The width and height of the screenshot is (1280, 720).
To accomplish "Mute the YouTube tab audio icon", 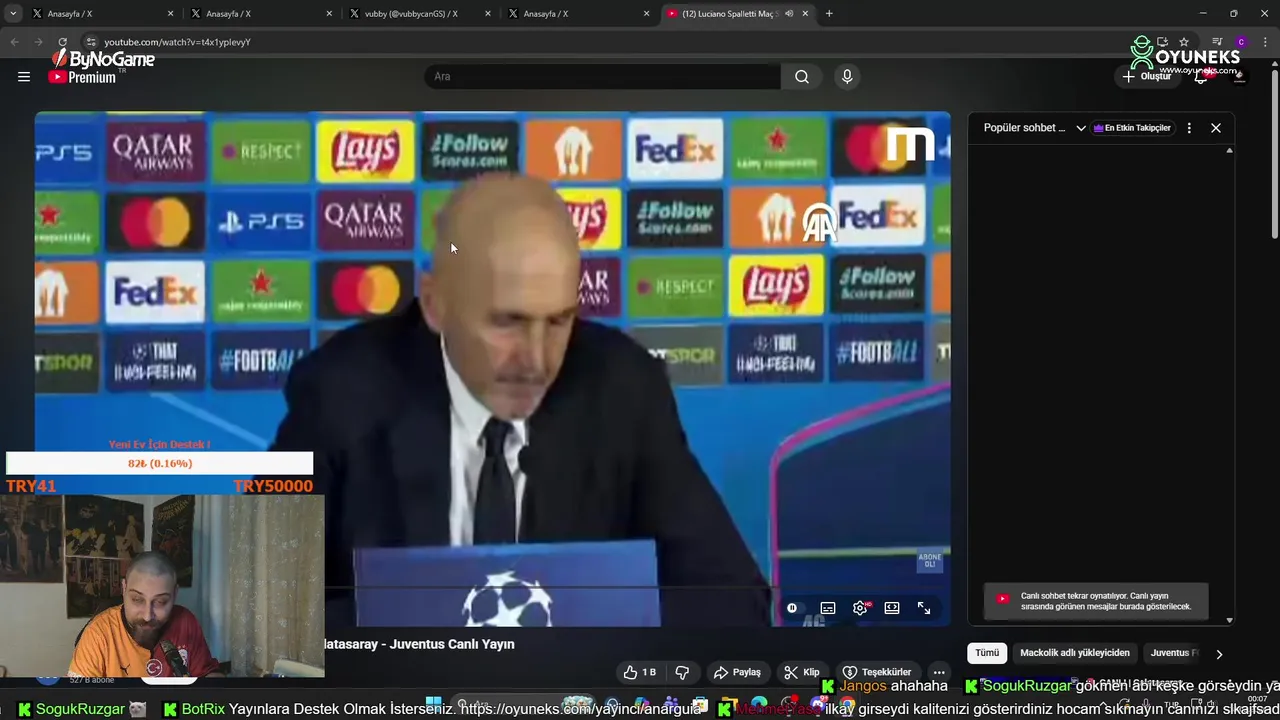I will coord(789,14).
